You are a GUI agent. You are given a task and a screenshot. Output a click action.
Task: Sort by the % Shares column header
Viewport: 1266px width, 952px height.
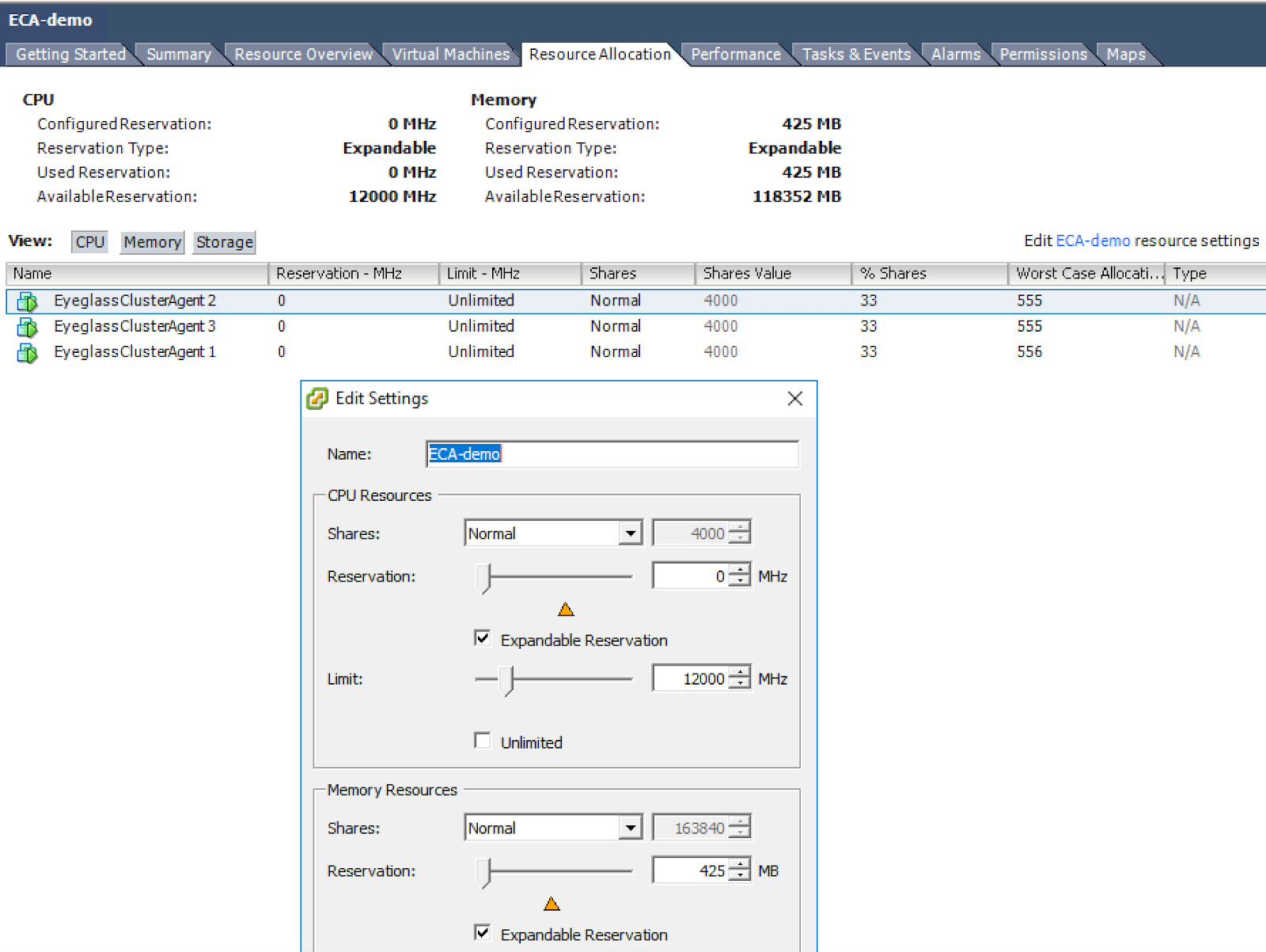[930, 274]
